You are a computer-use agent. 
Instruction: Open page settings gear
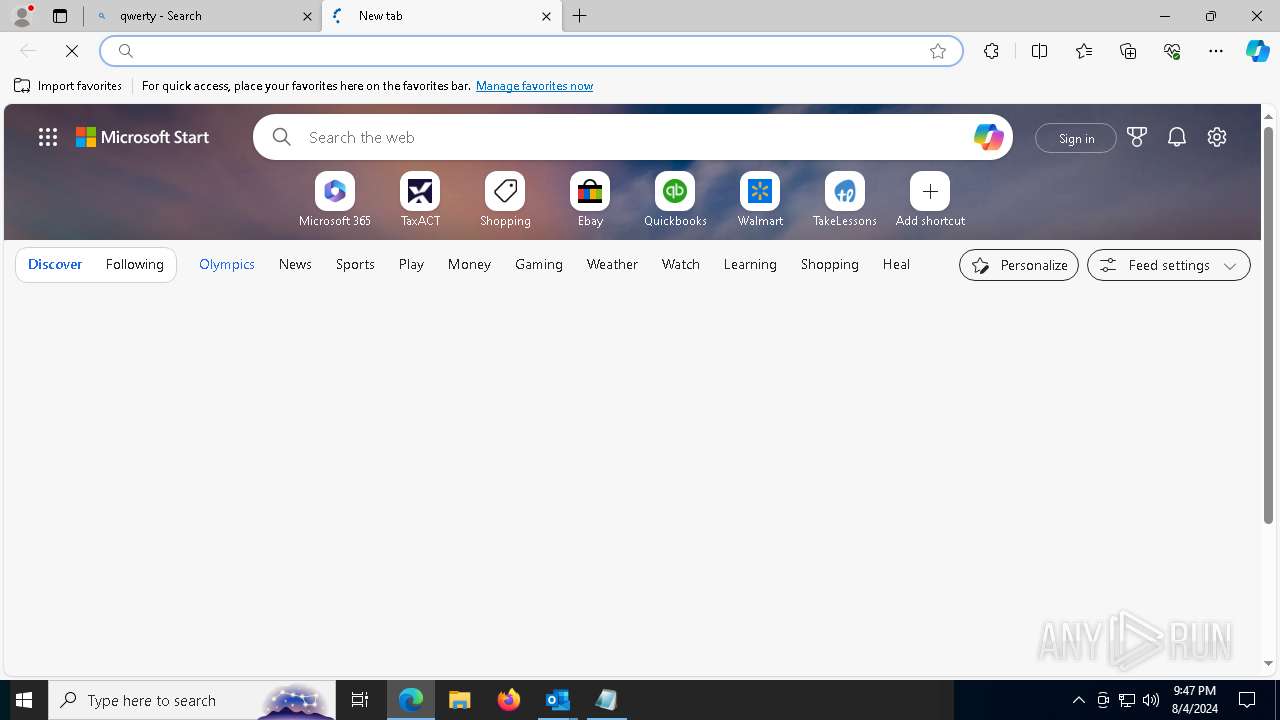tap(1217, 137)
